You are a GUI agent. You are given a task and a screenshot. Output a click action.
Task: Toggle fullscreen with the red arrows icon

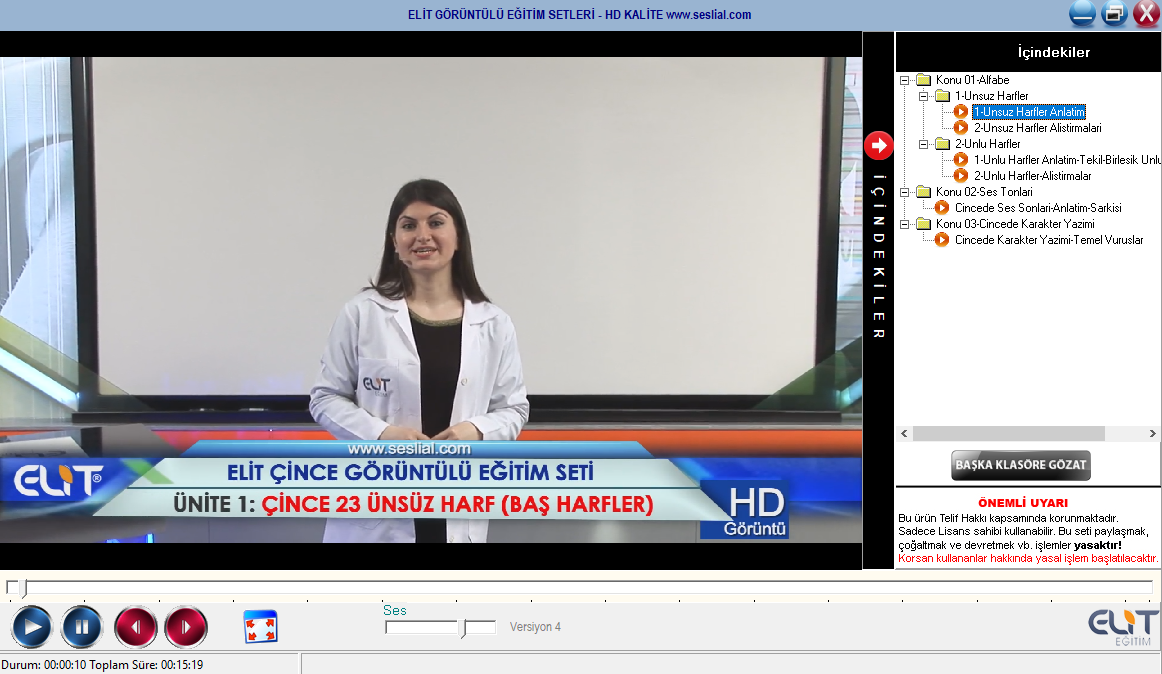coord(260,627)
